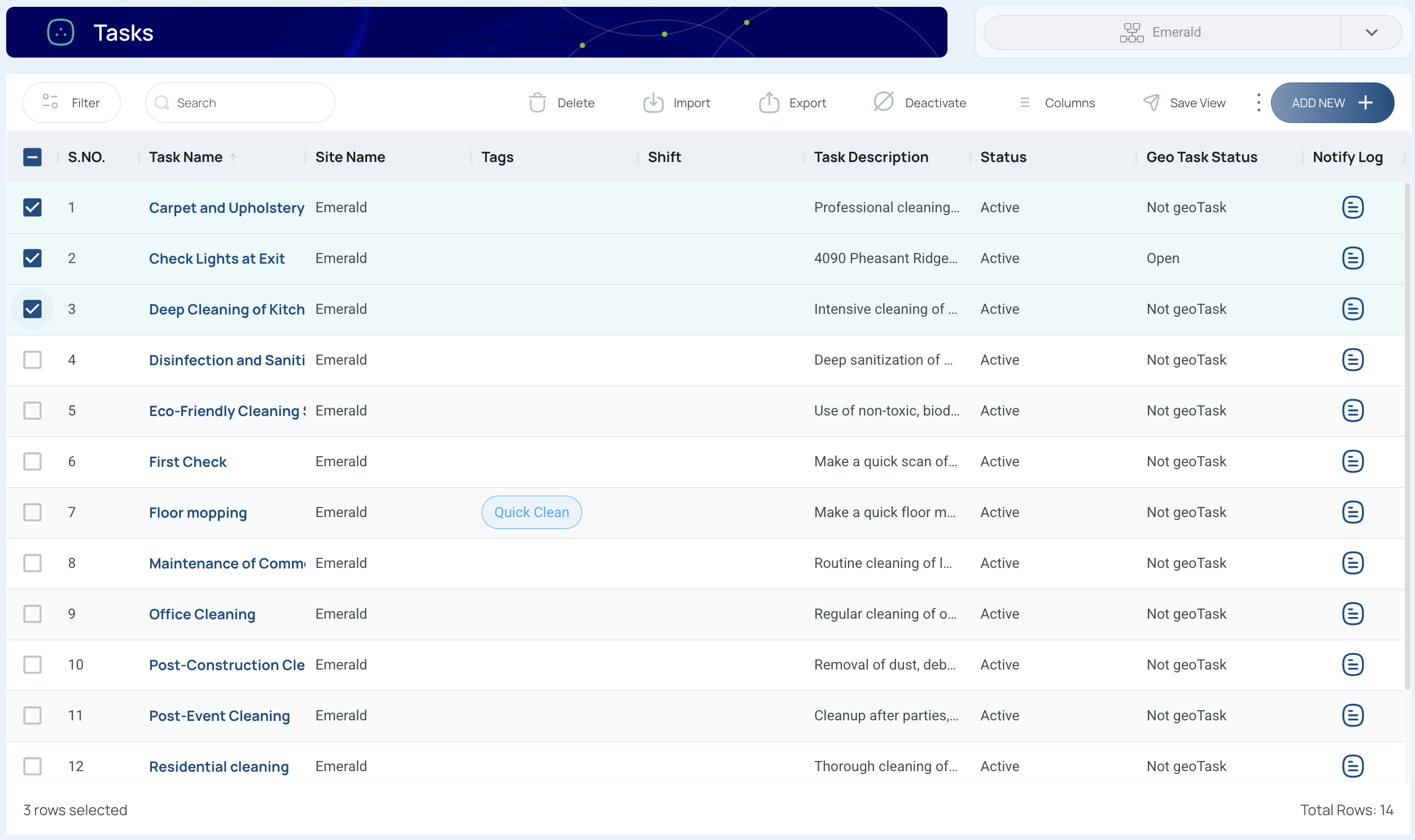
Task: Open the Filter panel
Action: [71, 102]
